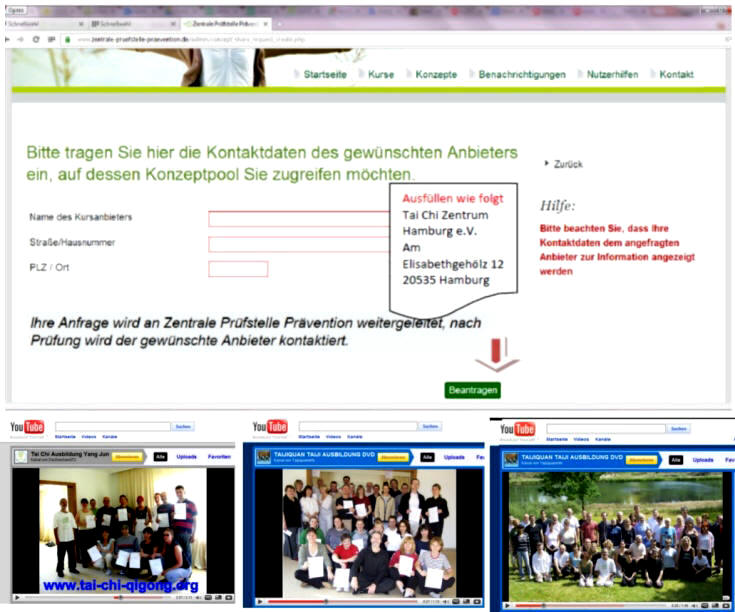
Task: Click the Yang Jun channel avatar icon
Action: (x=21, y=456)
